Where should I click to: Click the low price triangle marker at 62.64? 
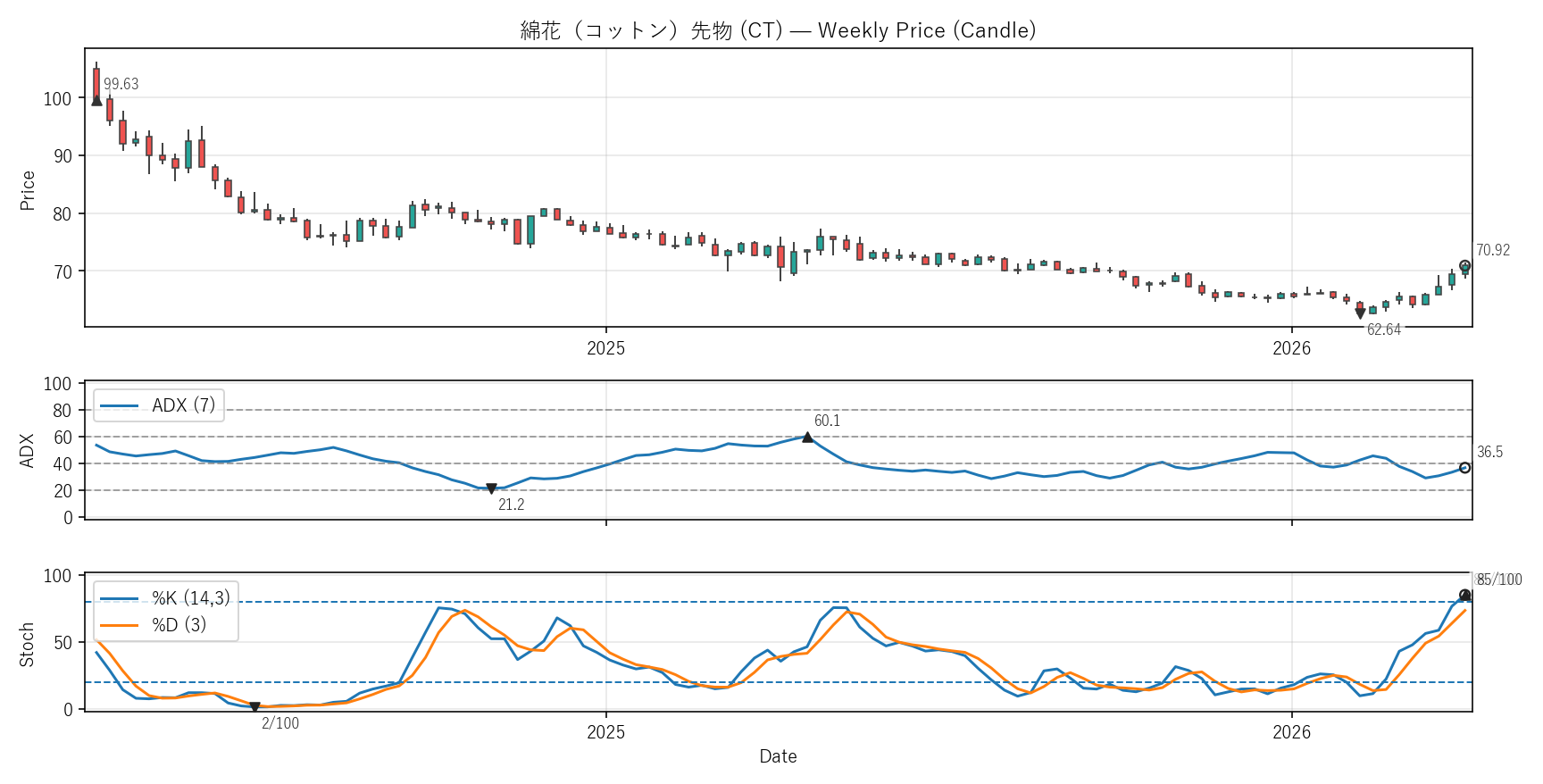(1360, 313)
